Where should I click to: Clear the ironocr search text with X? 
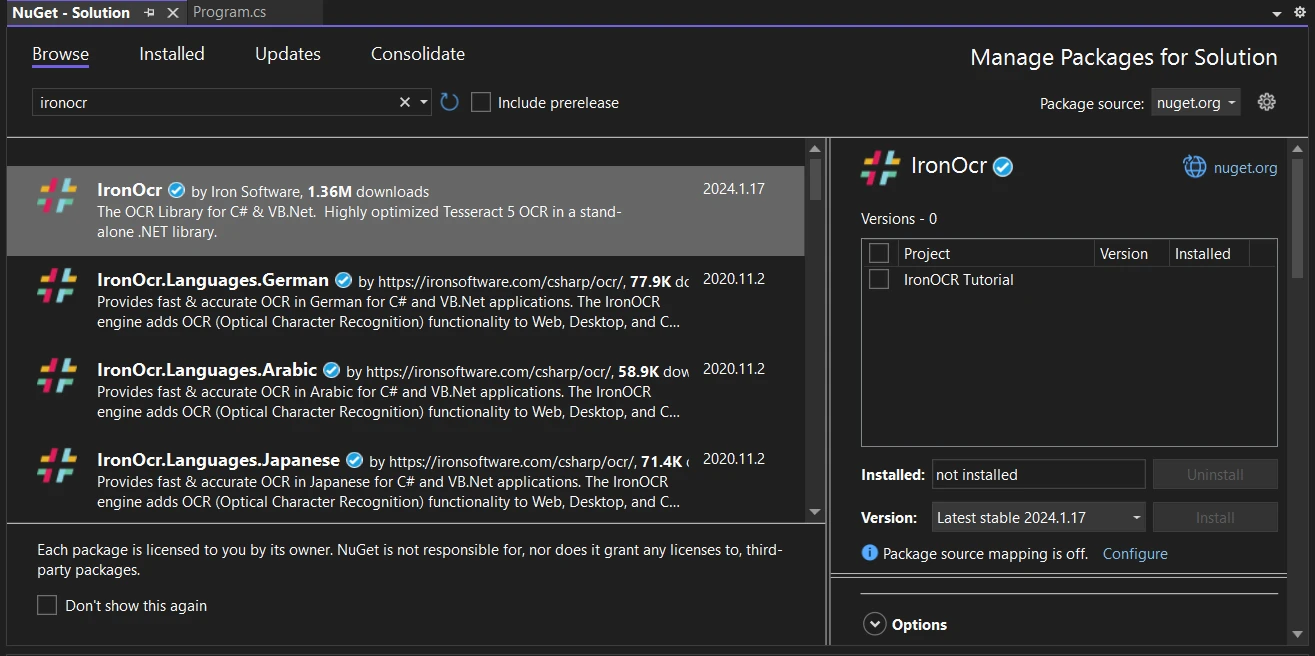(405, 102)
